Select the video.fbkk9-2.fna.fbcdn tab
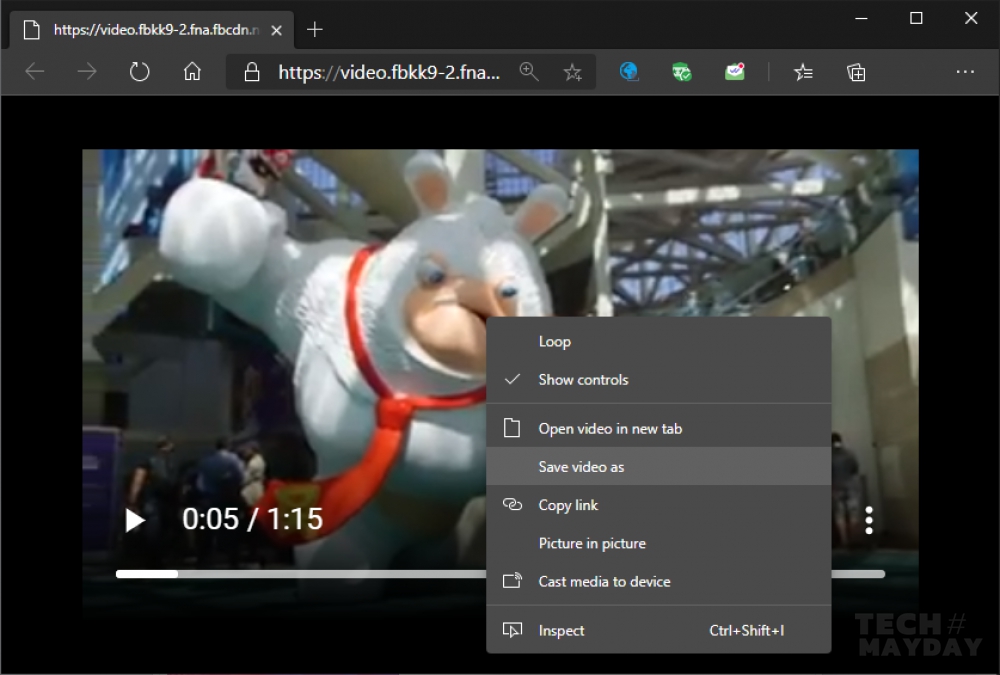Screen dimensions: 1000x675 [152, 29]
